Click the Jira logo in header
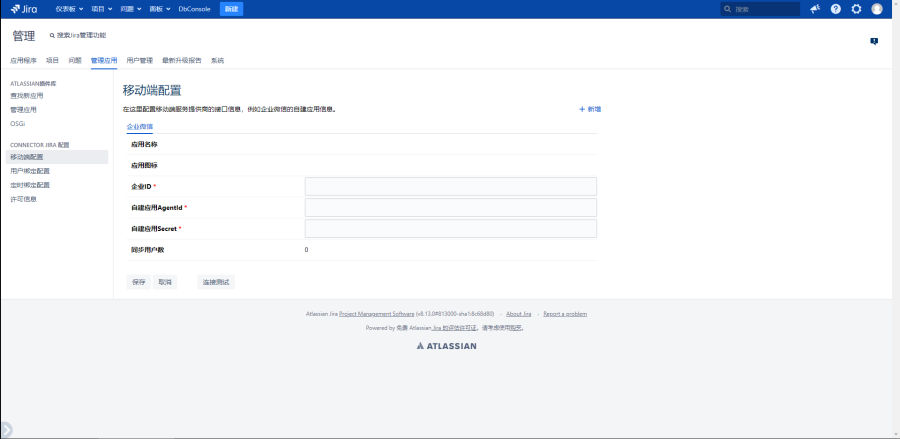900x439 pixels. point(24,9)
